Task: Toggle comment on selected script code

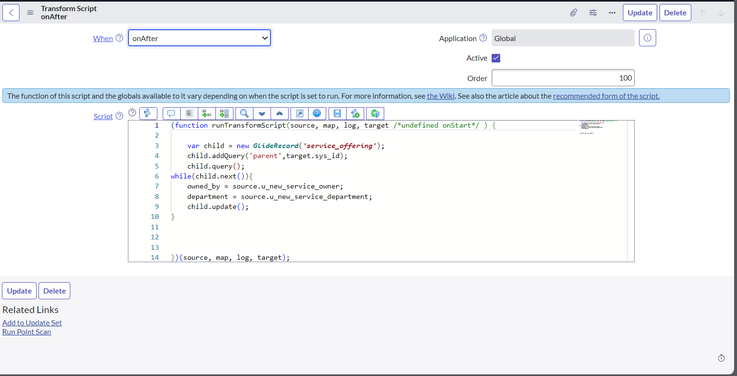Action: 171,113
